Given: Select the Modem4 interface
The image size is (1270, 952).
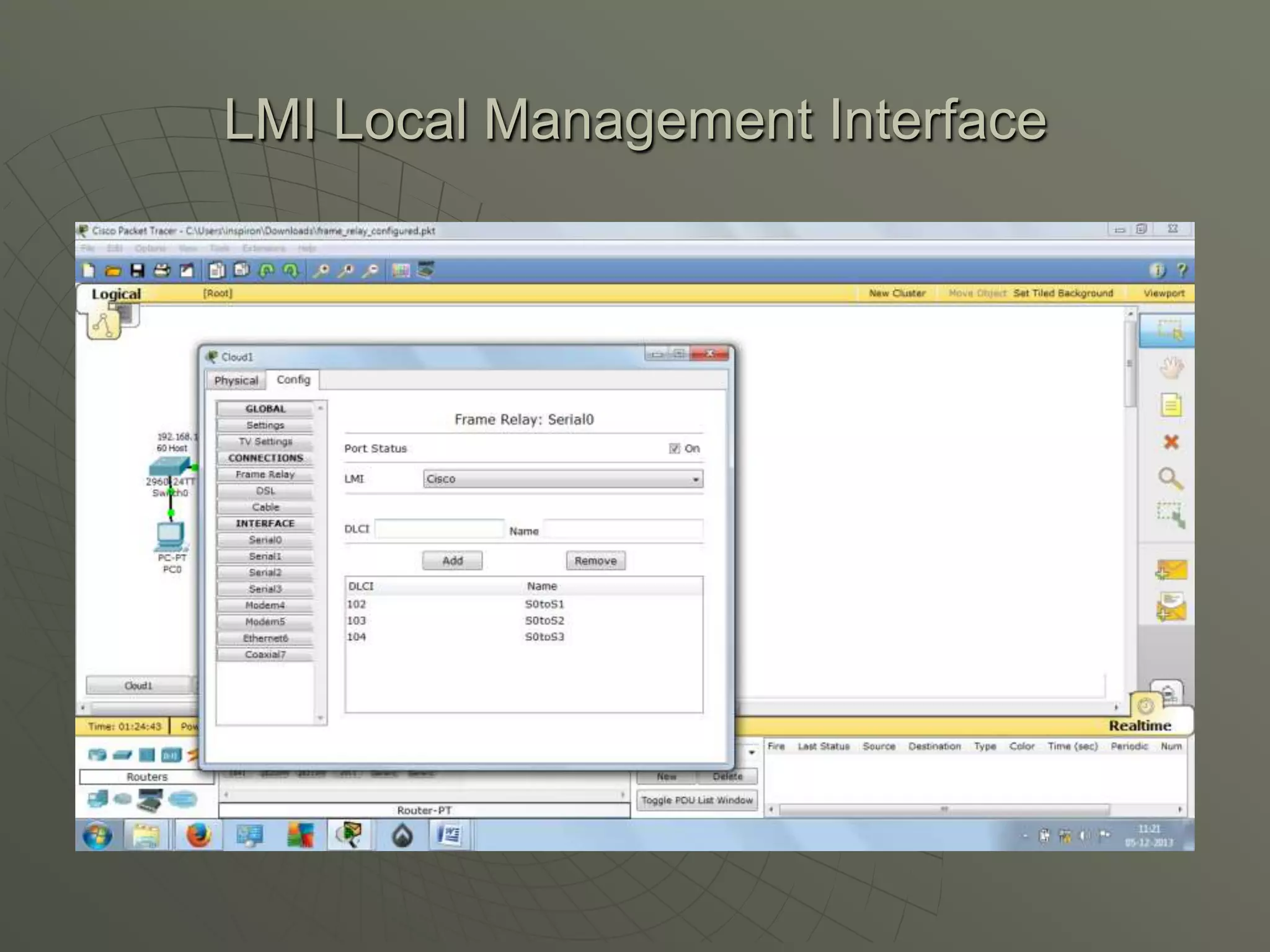Looking at the screenshot, I should click(x=265, y=605).
